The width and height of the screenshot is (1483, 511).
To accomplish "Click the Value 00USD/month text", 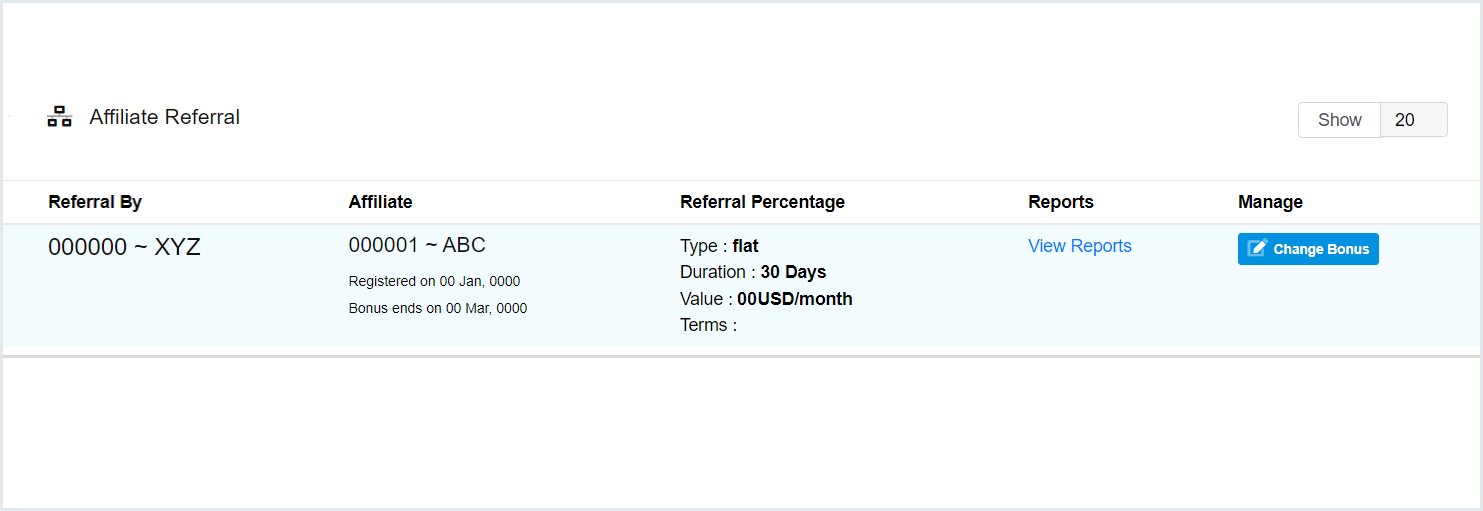I will [x=794, y=298].
